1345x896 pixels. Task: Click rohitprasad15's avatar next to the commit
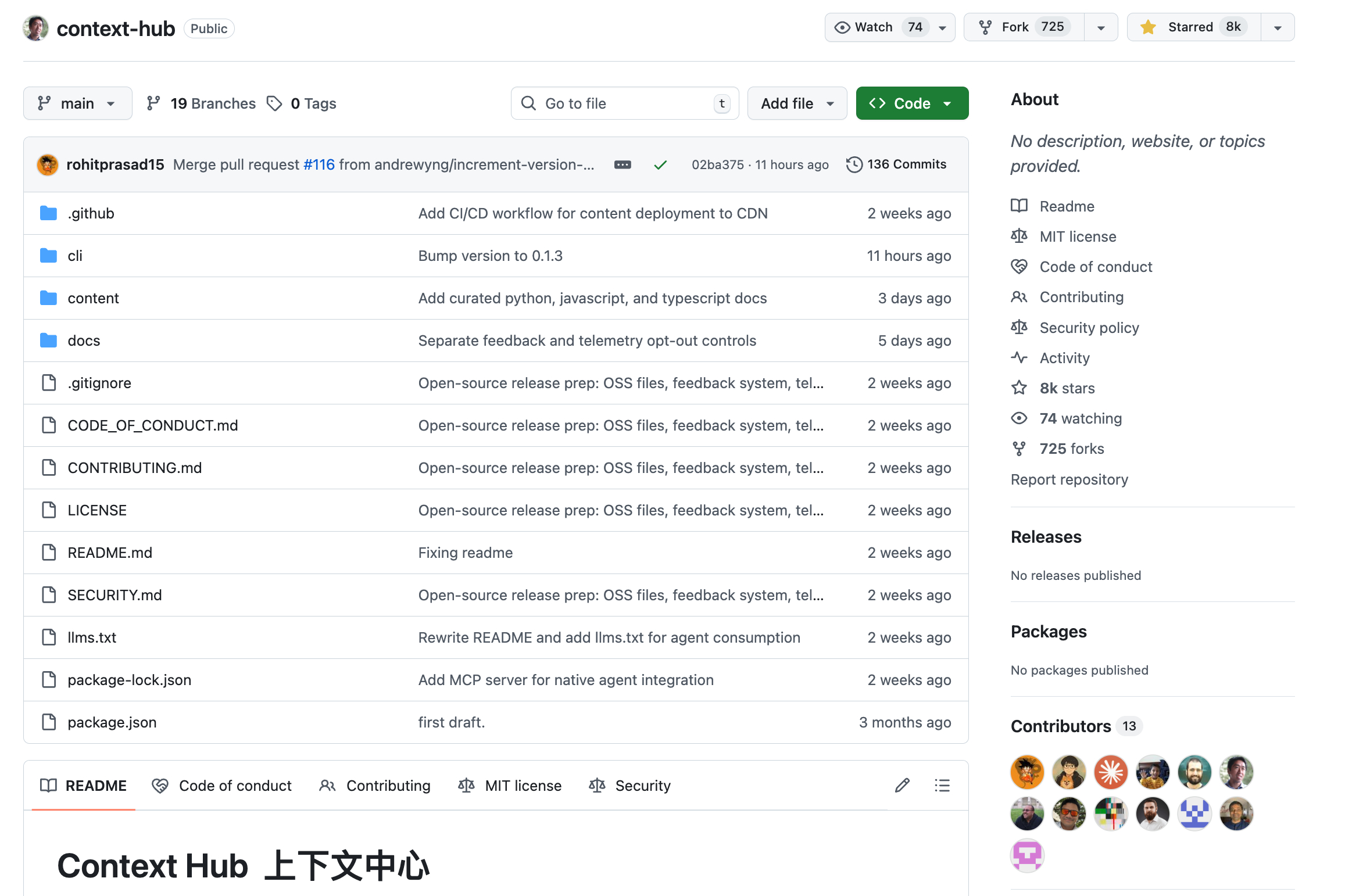coord(48,164)
